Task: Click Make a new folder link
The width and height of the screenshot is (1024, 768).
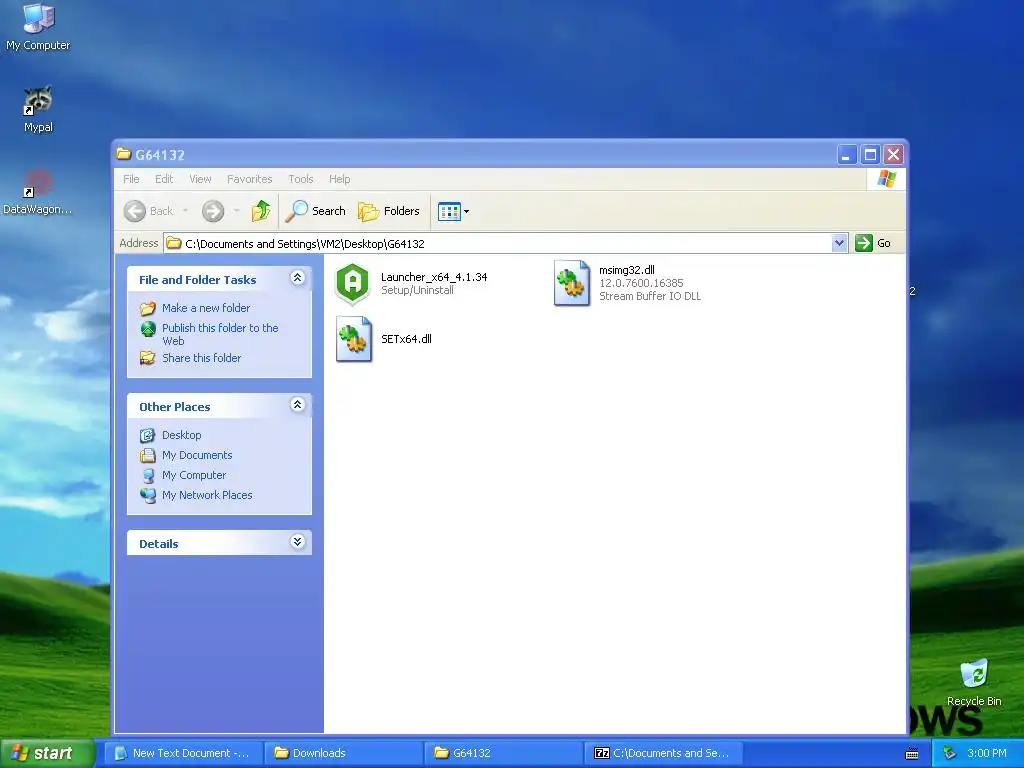Action: [x=206, y=308]
